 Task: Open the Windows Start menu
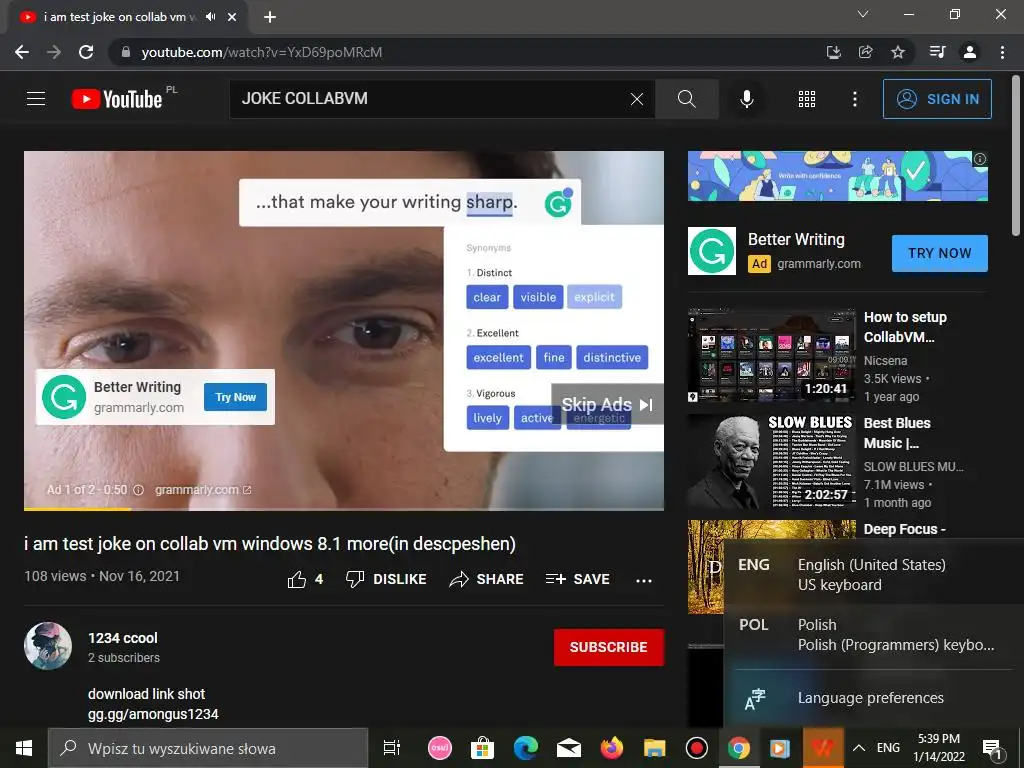(x=24, y=748)
